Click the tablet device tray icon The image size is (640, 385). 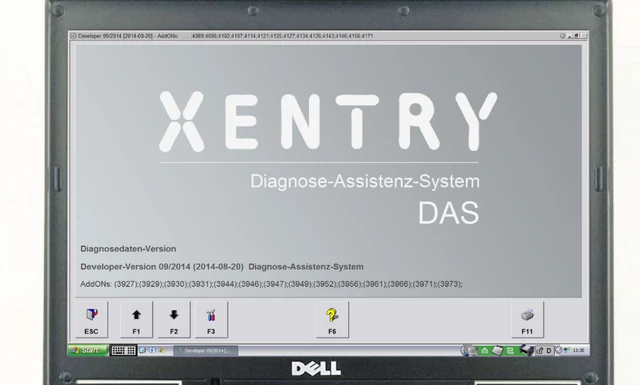click(498, 350)
